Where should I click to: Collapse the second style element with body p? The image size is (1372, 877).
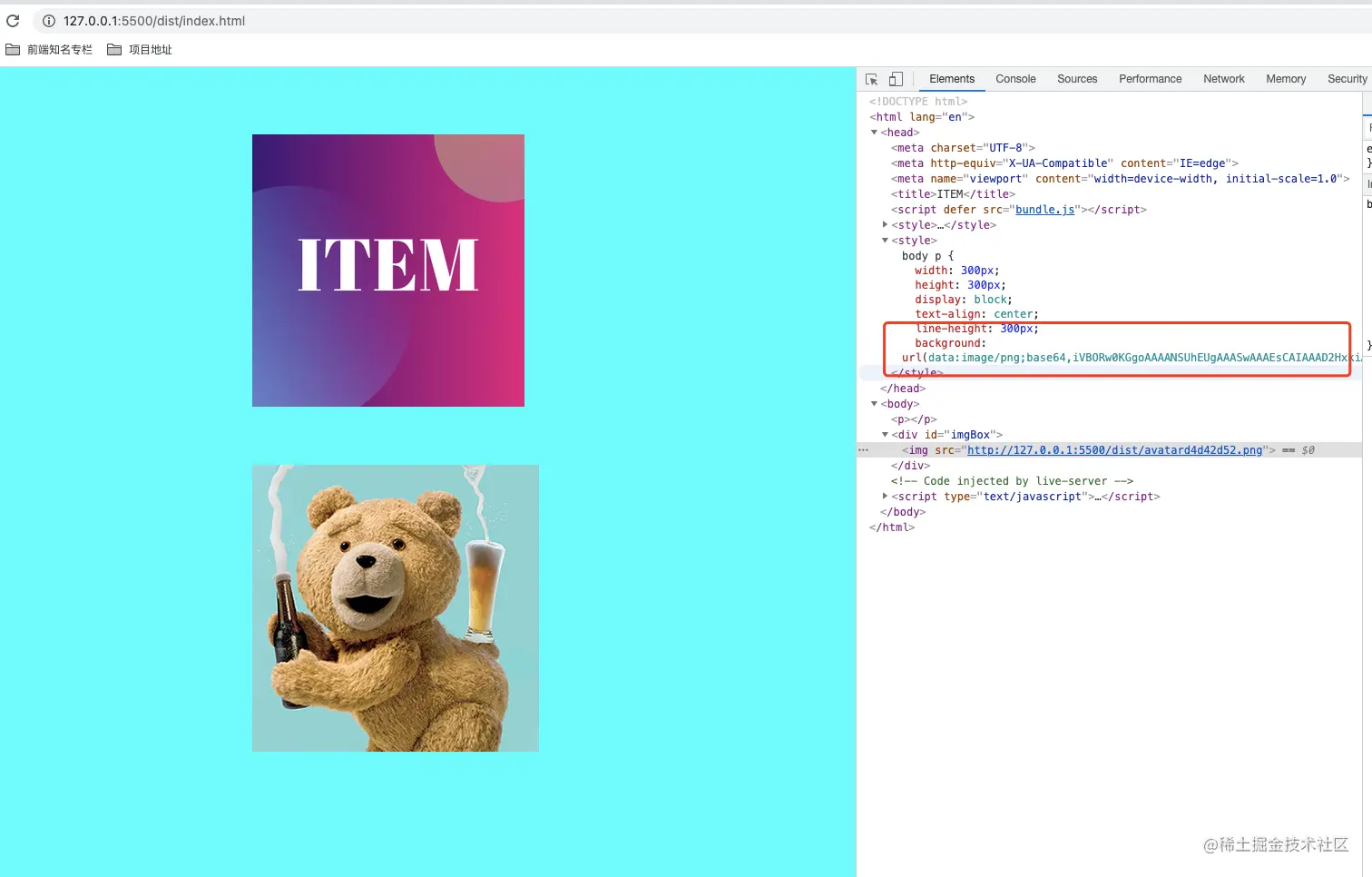click(886, 241)
